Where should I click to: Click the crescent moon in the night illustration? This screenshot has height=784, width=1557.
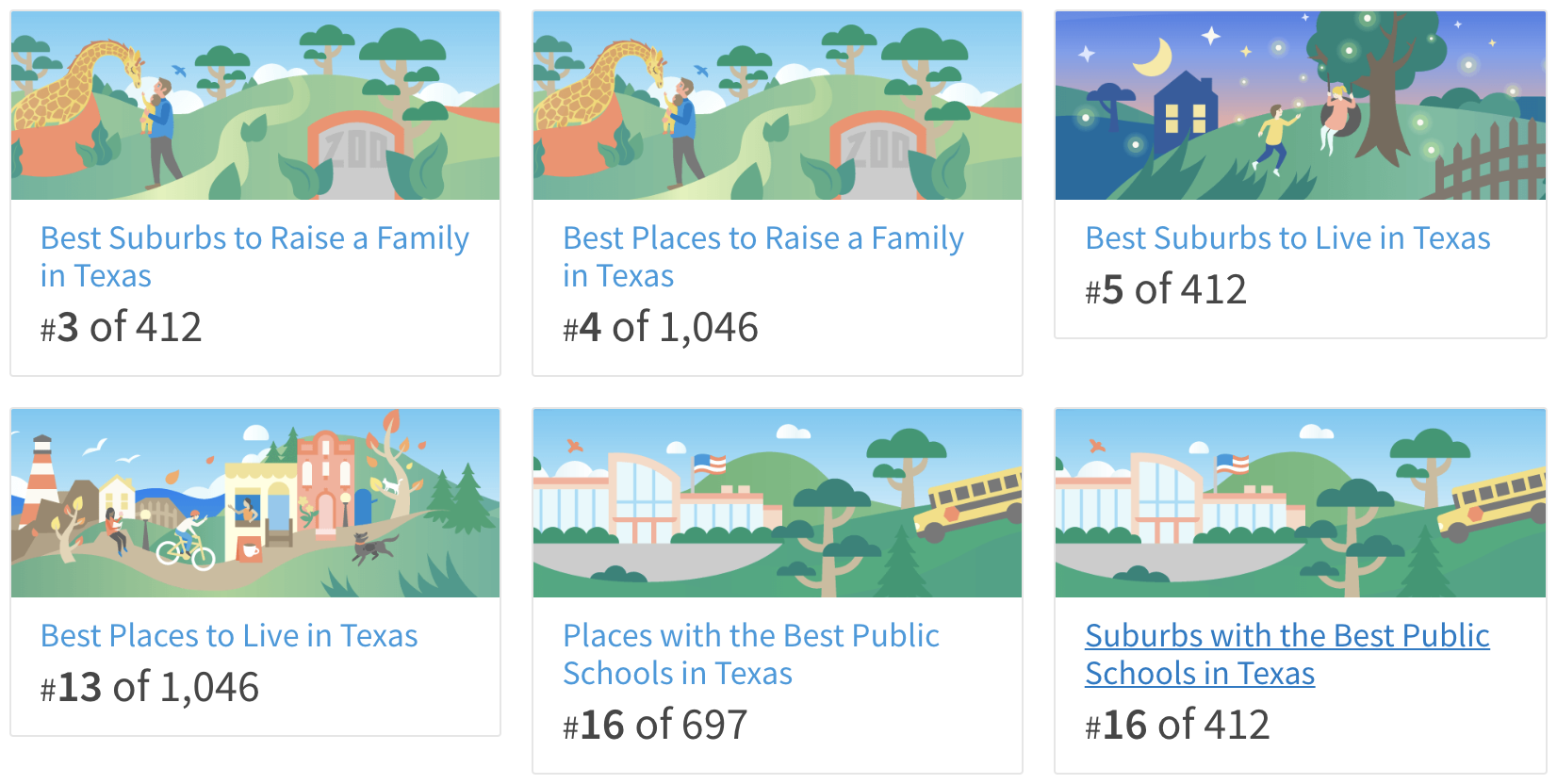(x=1154, y=57)
